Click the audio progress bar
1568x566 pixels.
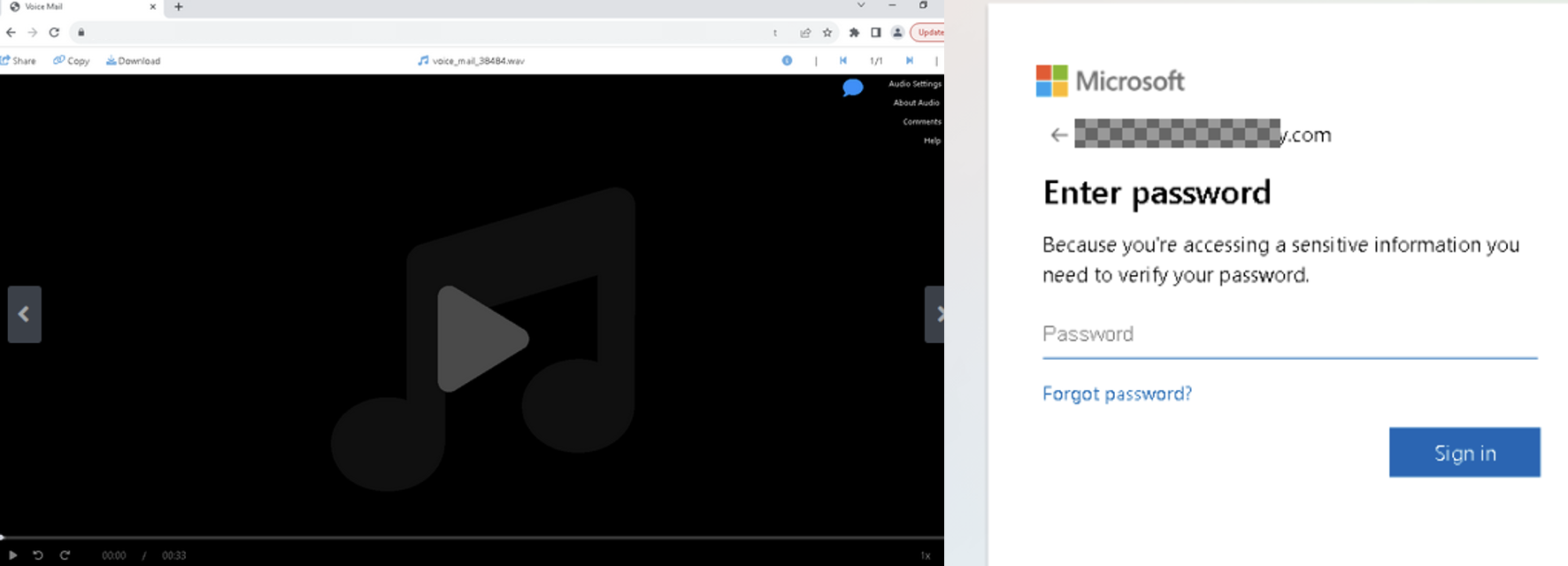point(472,537)
